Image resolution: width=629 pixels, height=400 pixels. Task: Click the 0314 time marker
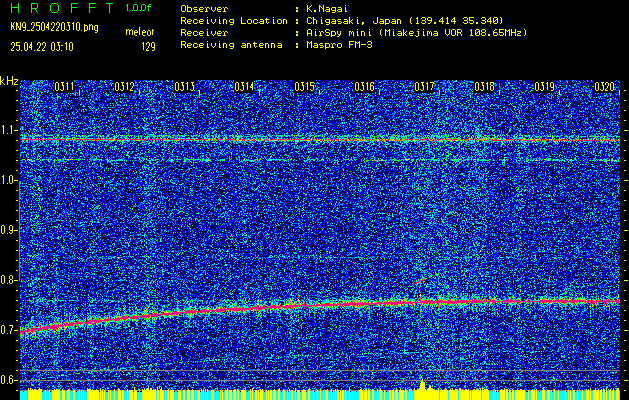click(x=244, y=87)
